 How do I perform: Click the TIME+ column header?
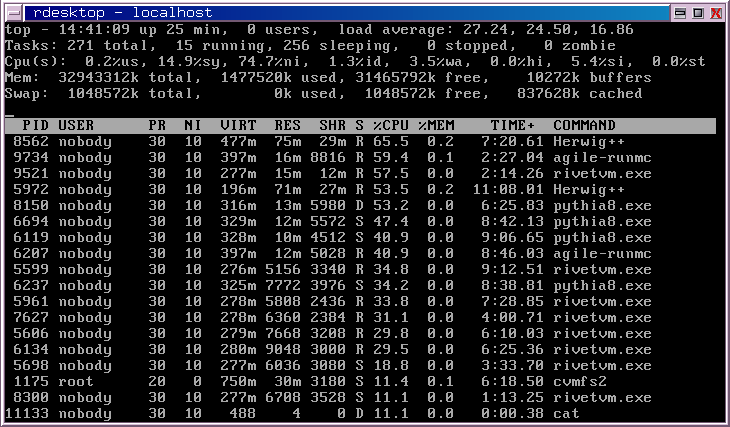(x=513, y=126)
